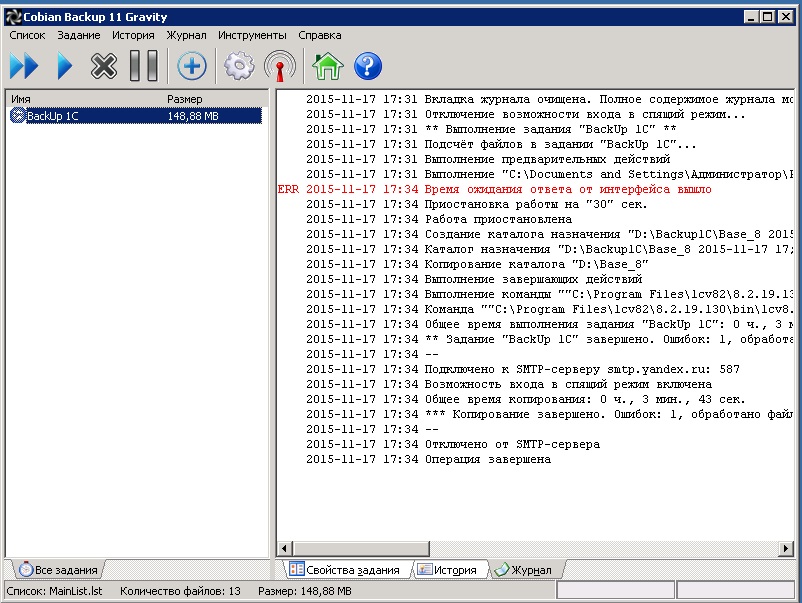
Task: Open the Журнал menu
Action: pyautogui.click(x=186, y=35)
